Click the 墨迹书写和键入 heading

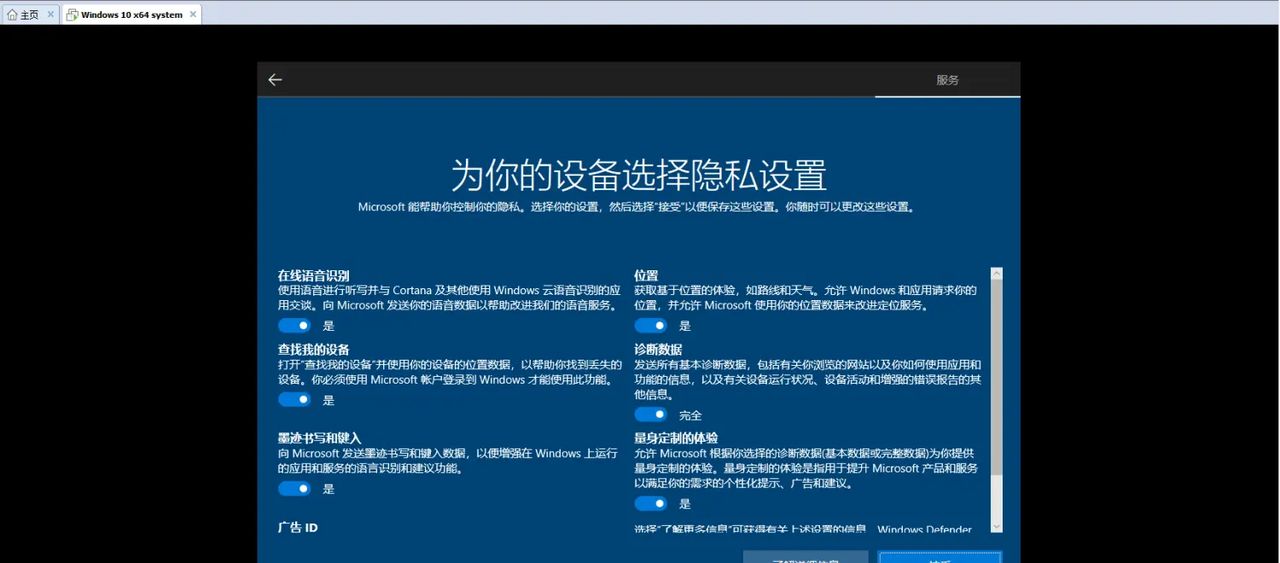tap(319, 438)
